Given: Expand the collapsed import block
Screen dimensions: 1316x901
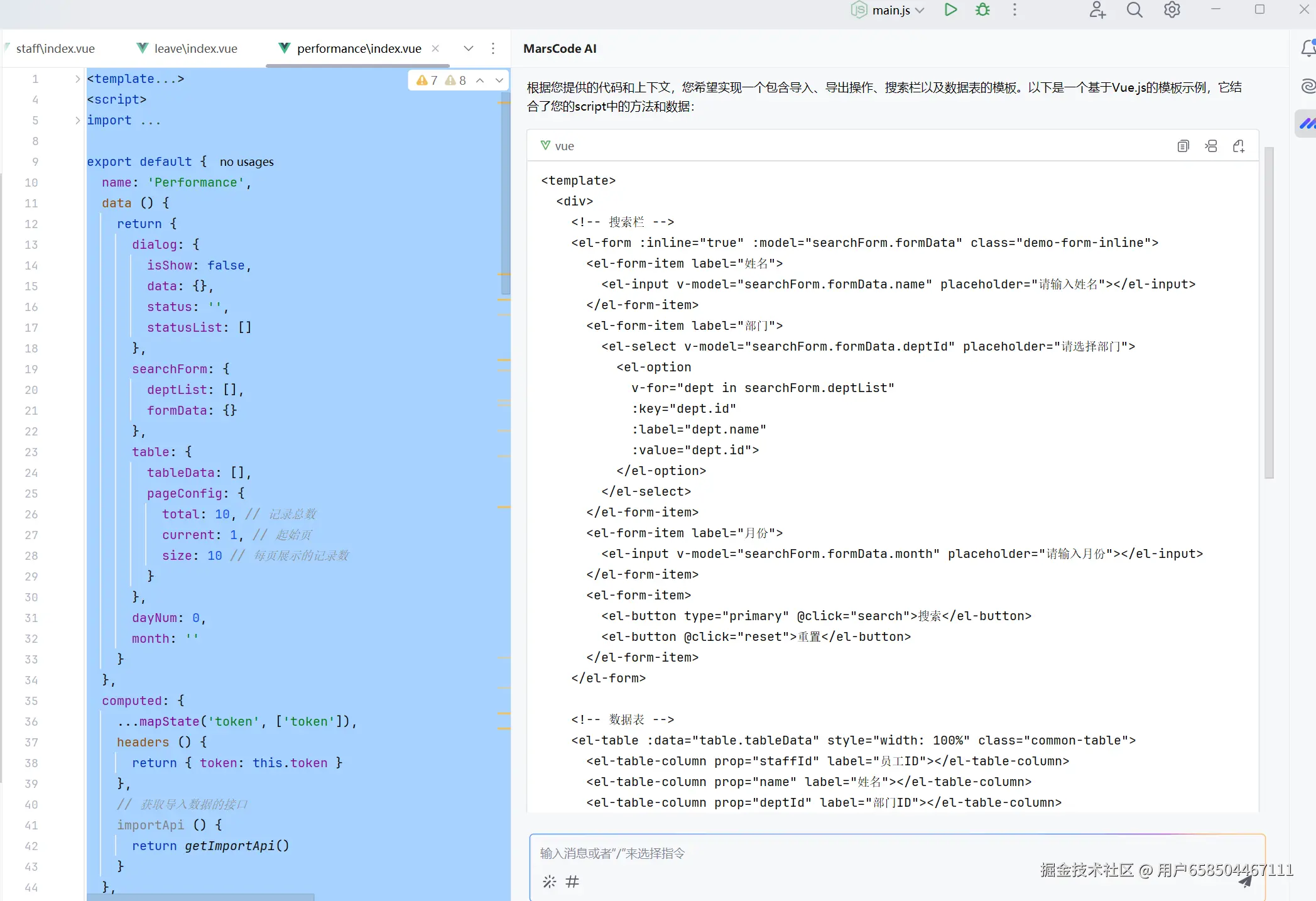Looking at the screenshot, I should (77, 121).
